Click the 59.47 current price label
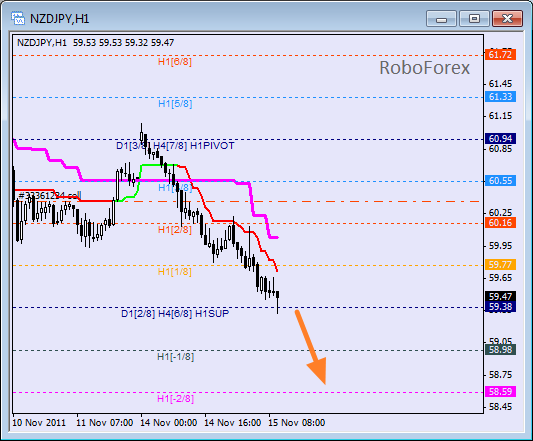 500,296
